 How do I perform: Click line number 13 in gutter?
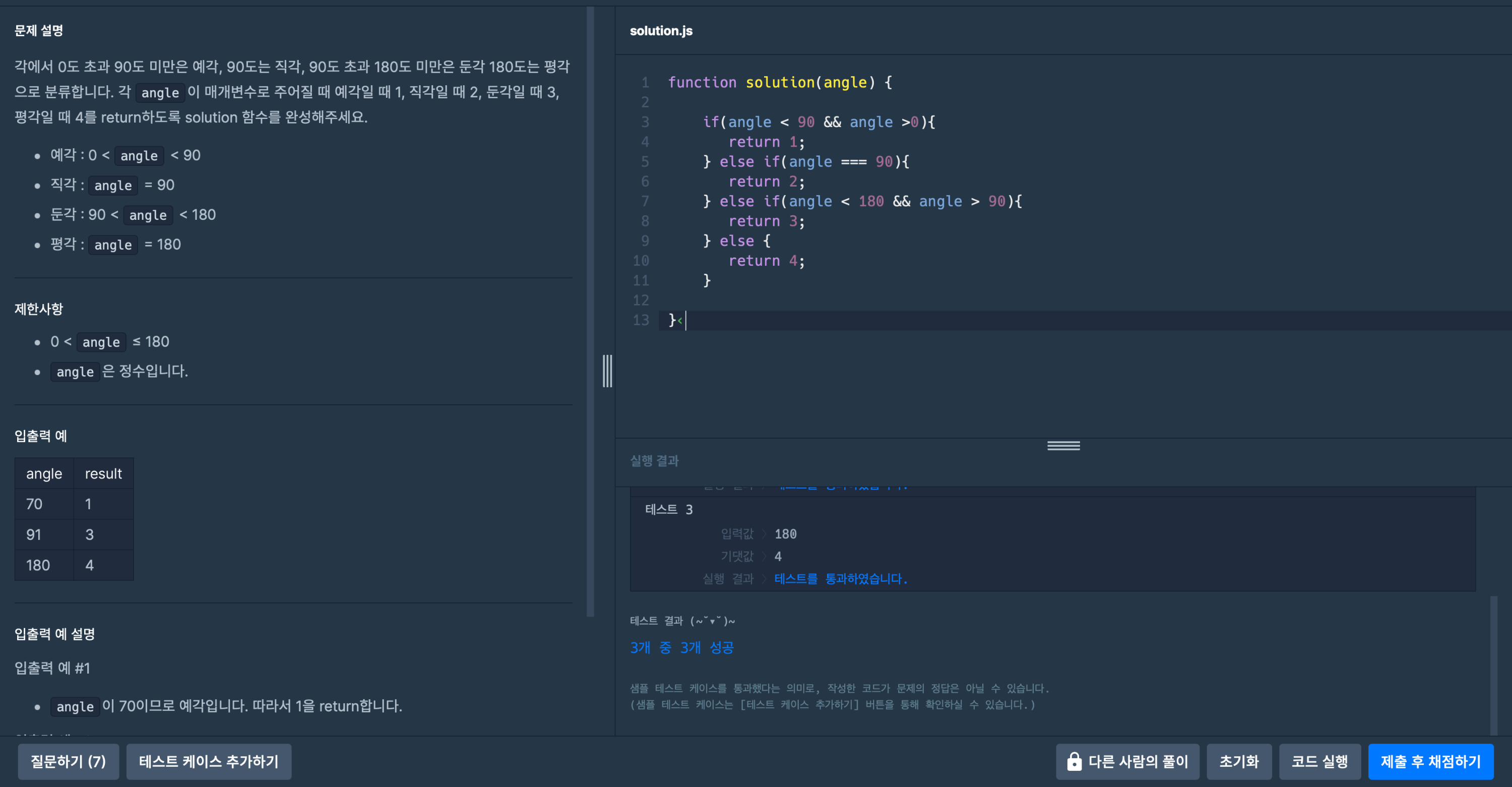[641, 320]
